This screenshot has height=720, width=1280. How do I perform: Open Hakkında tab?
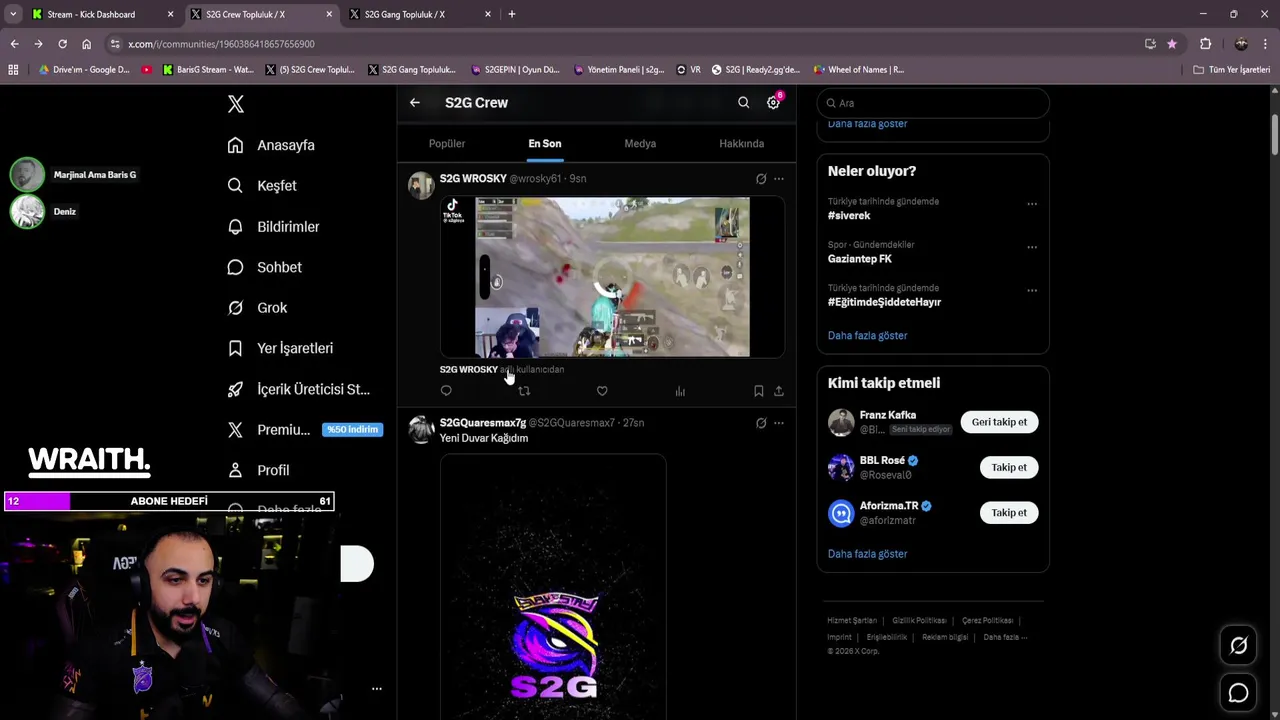[741, 143]
